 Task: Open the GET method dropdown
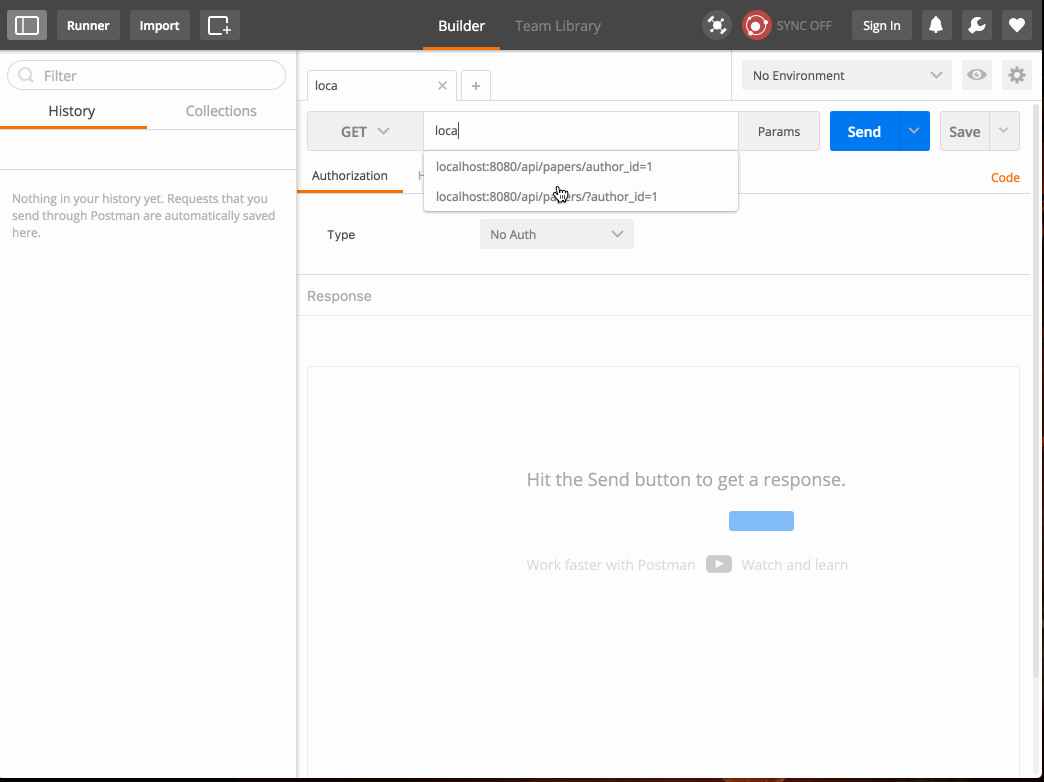click(365, 131)
